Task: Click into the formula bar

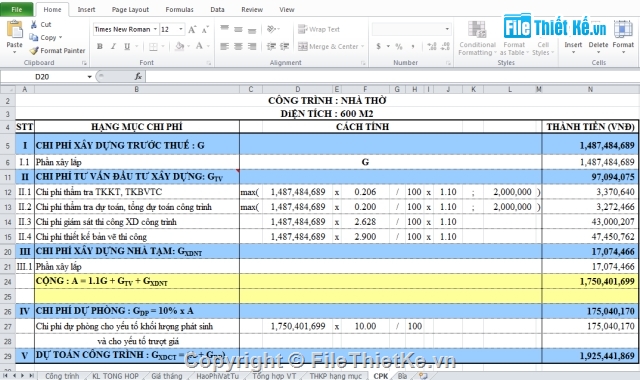Action: pyautogui.click(x=392, y=76)
